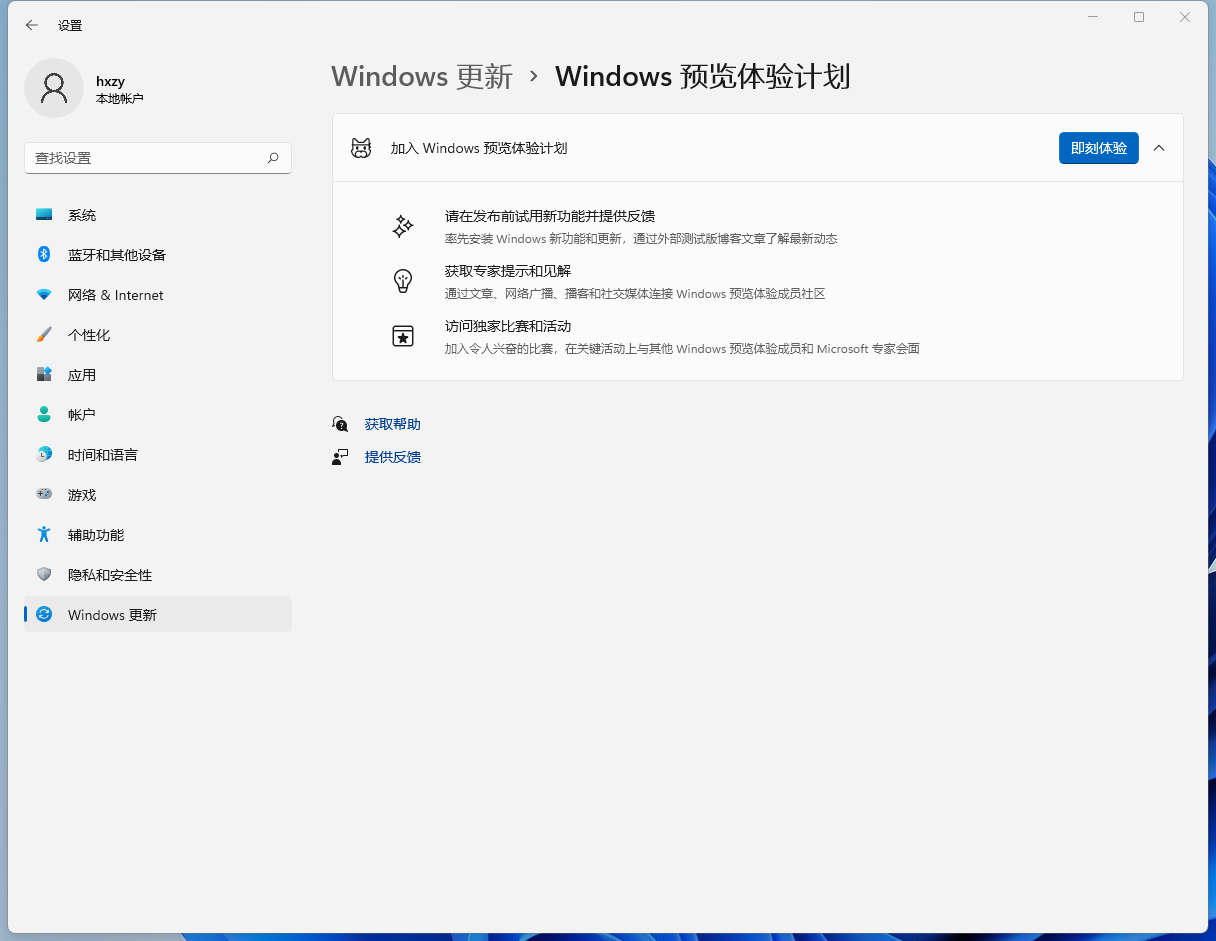Click the Insider ninja cat icon
Viewport: 1216px width, 941px height.
pos(361,148)
